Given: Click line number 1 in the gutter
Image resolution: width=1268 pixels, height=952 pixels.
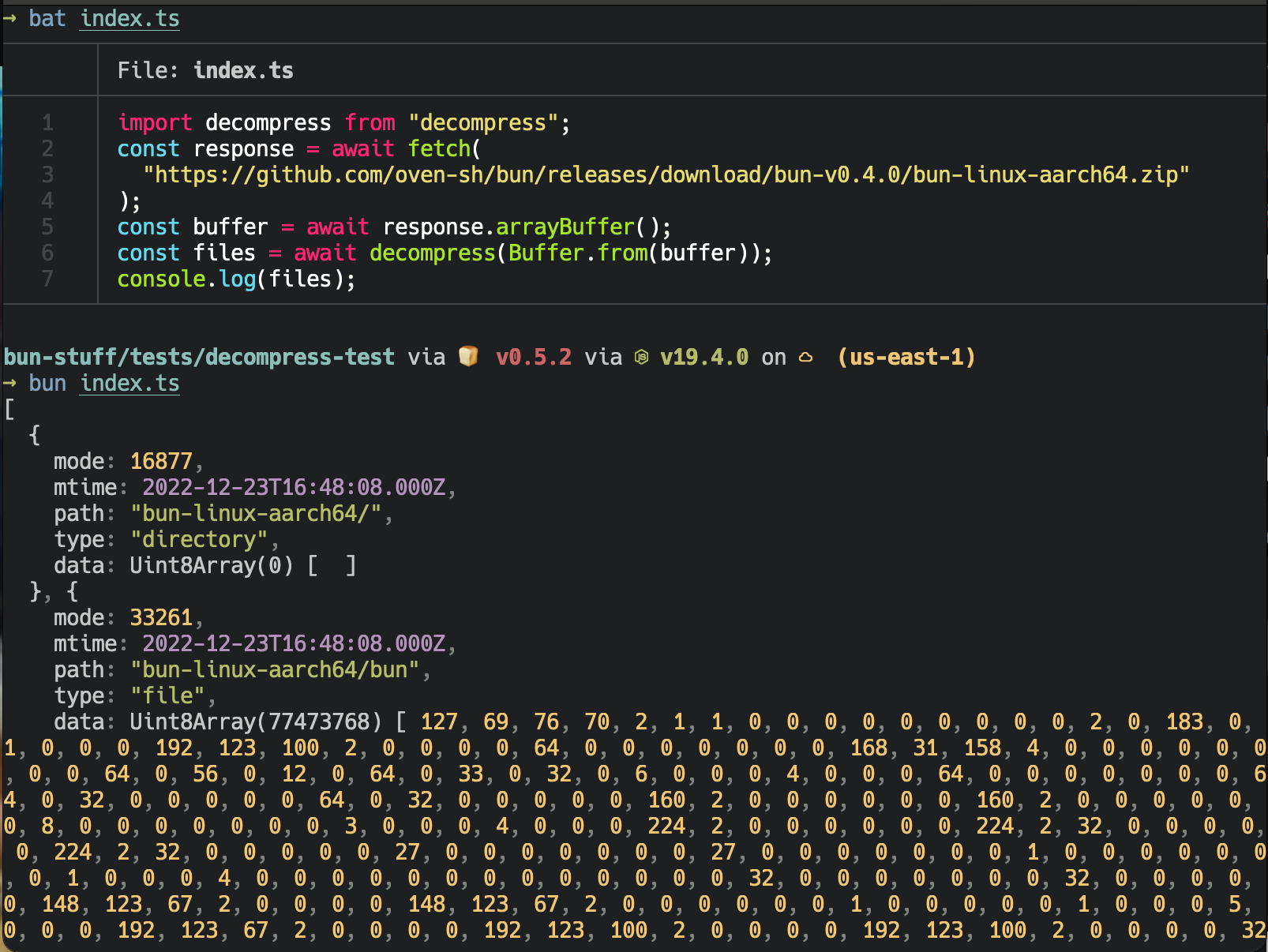Looking at the screenshot, I should click(x=48, y=122).
